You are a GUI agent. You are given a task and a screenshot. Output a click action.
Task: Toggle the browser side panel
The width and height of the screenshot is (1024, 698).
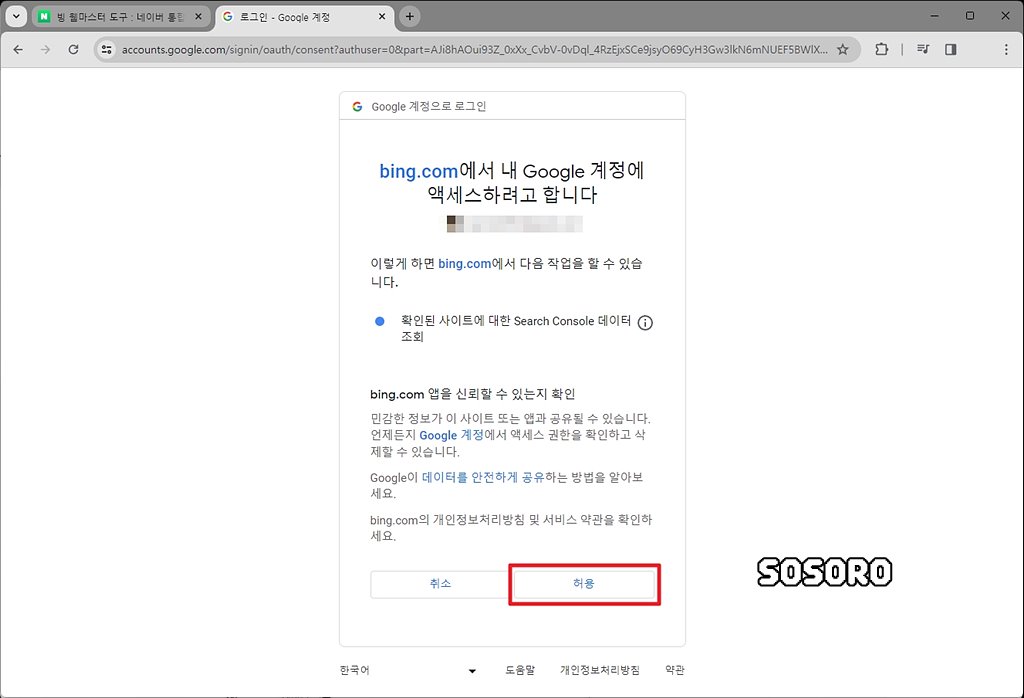951,49
